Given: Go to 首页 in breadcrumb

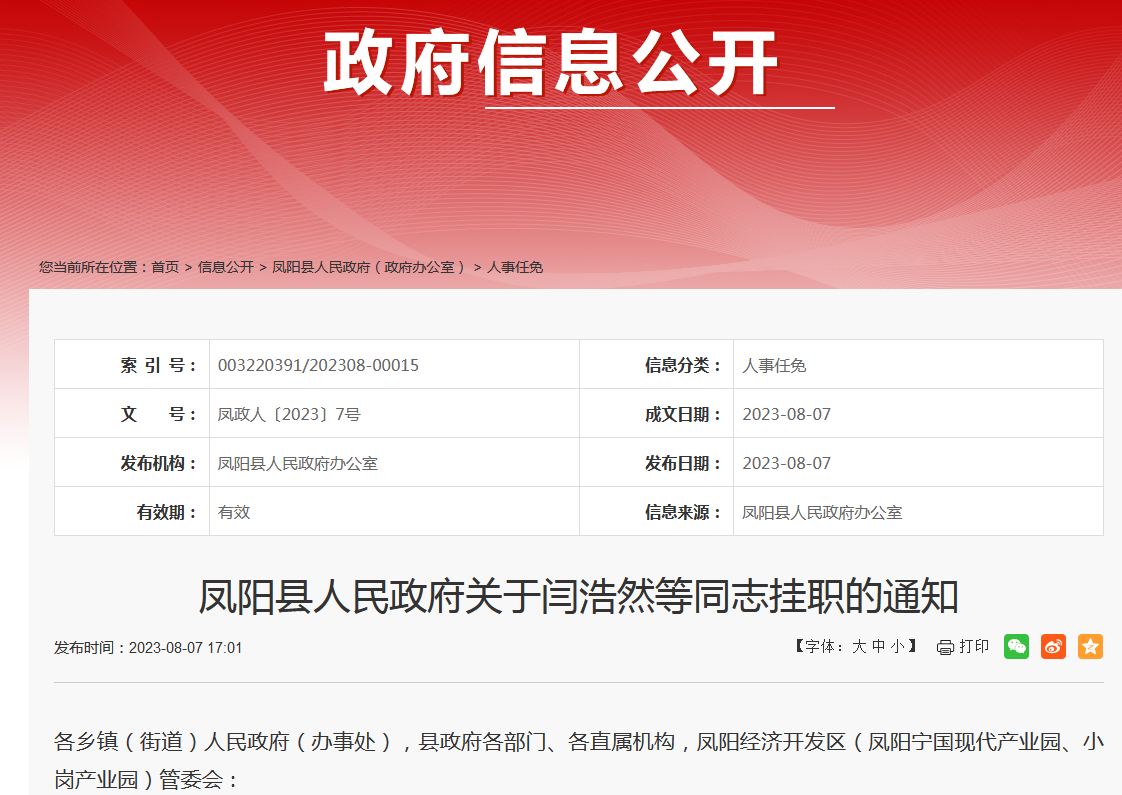Looking at the screenshot, I should point(165,267).
